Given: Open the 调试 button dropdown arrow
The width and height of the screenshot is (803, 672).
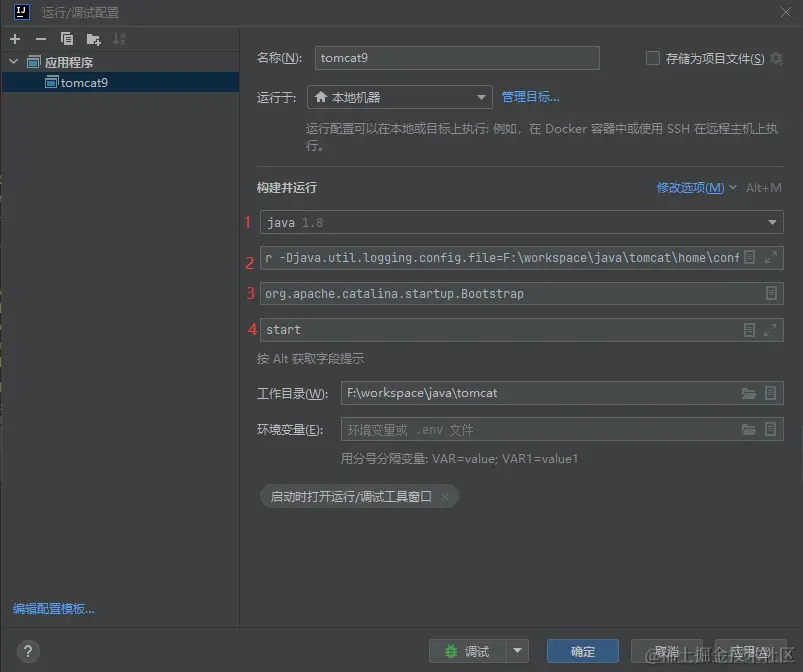Looking at the screenshot, I should [517, 651].
